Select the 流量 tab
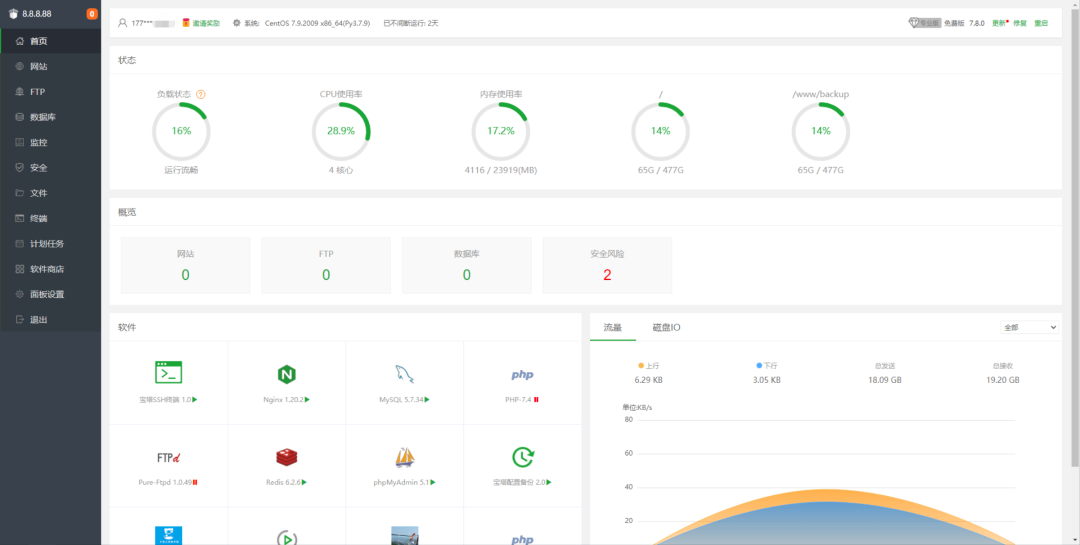This screenshot has width=1080, height=545. (611, 327)
